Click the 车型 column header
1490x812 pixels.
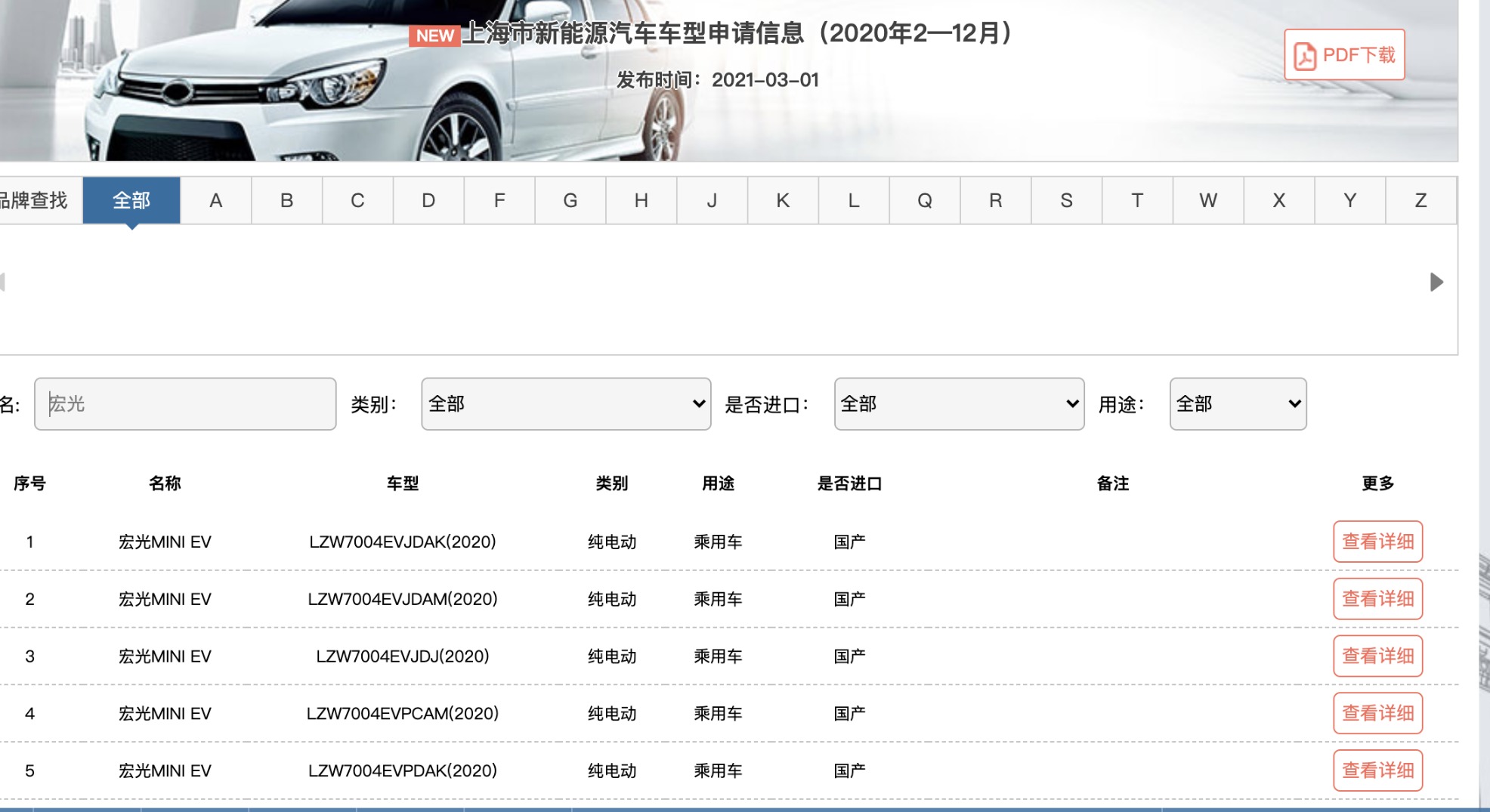pyautogui.click(x=403, y=483)
